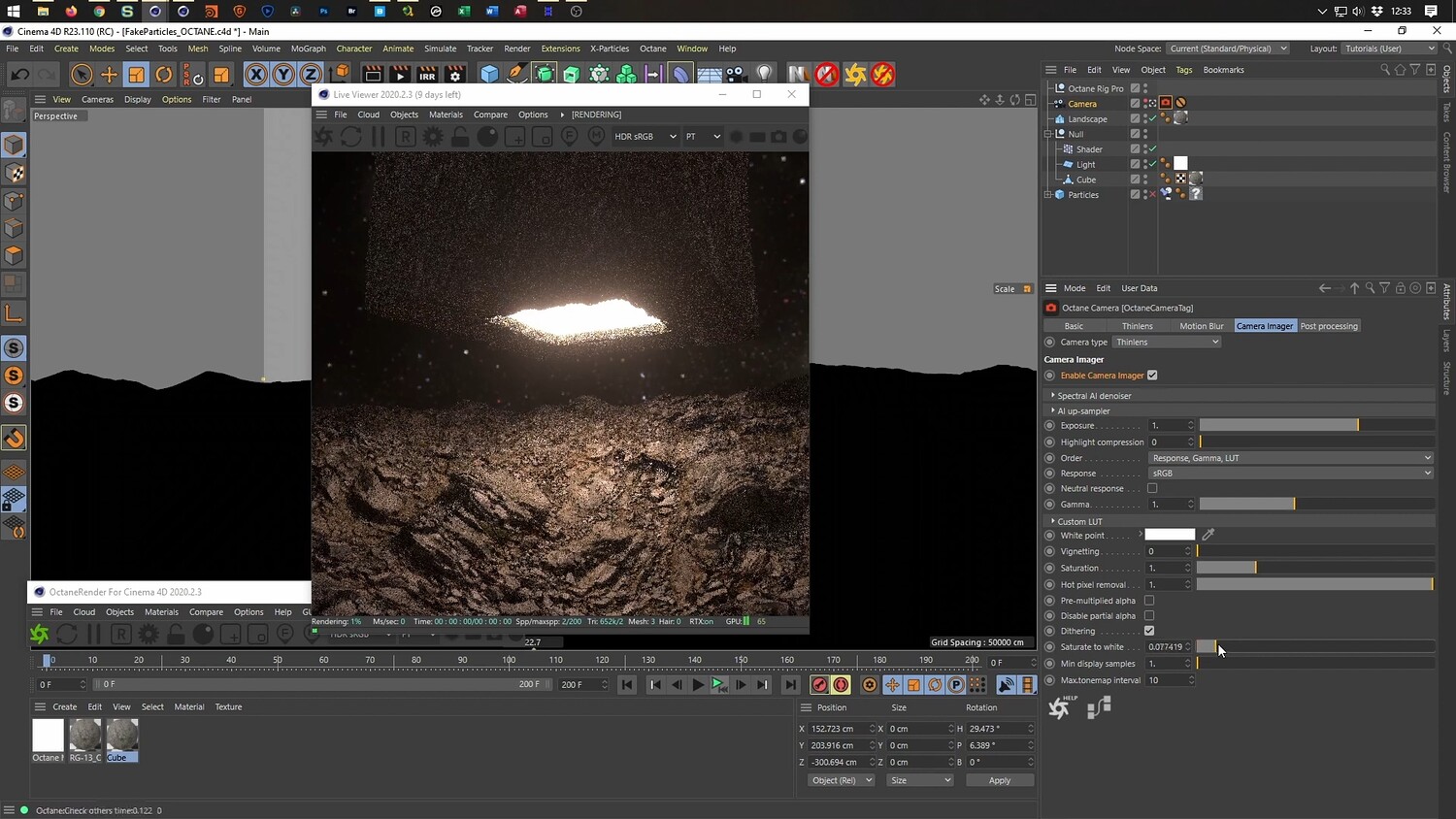Select the Move tool in the top toolbar
Image resolution: width=1456 pixels, height=819 pixels.
pyautogui.click(x=109, y=75)
